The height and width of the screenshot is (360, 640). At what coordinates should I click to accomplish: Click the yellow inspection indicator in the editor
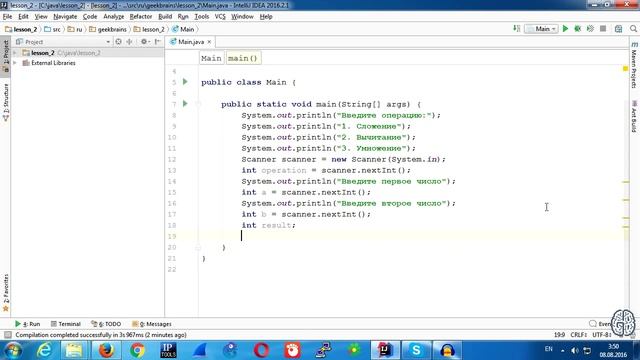pyautogui.click(x=625, y=69)
